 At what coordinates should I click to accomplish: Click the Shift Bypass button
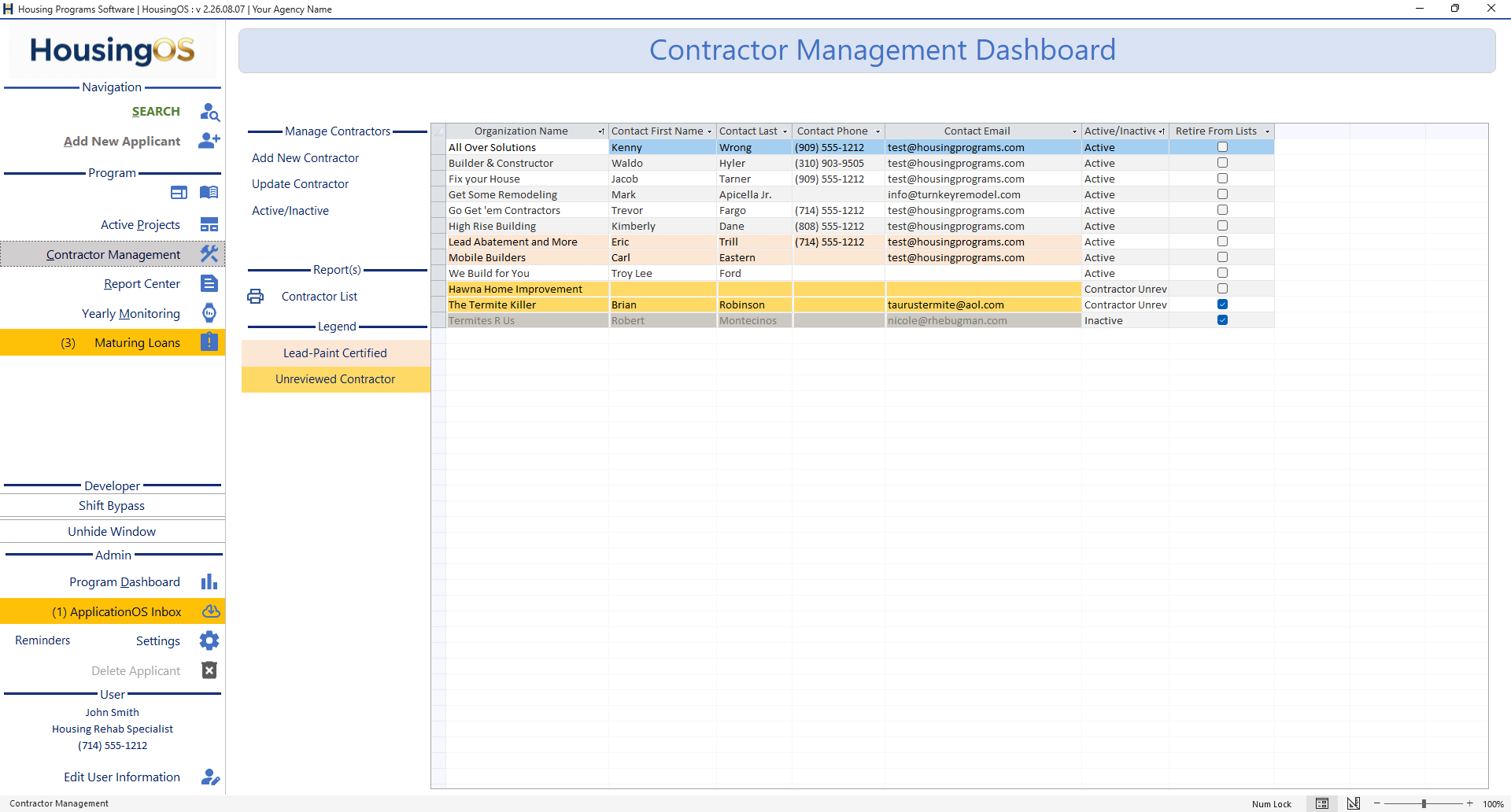[113, 506]
